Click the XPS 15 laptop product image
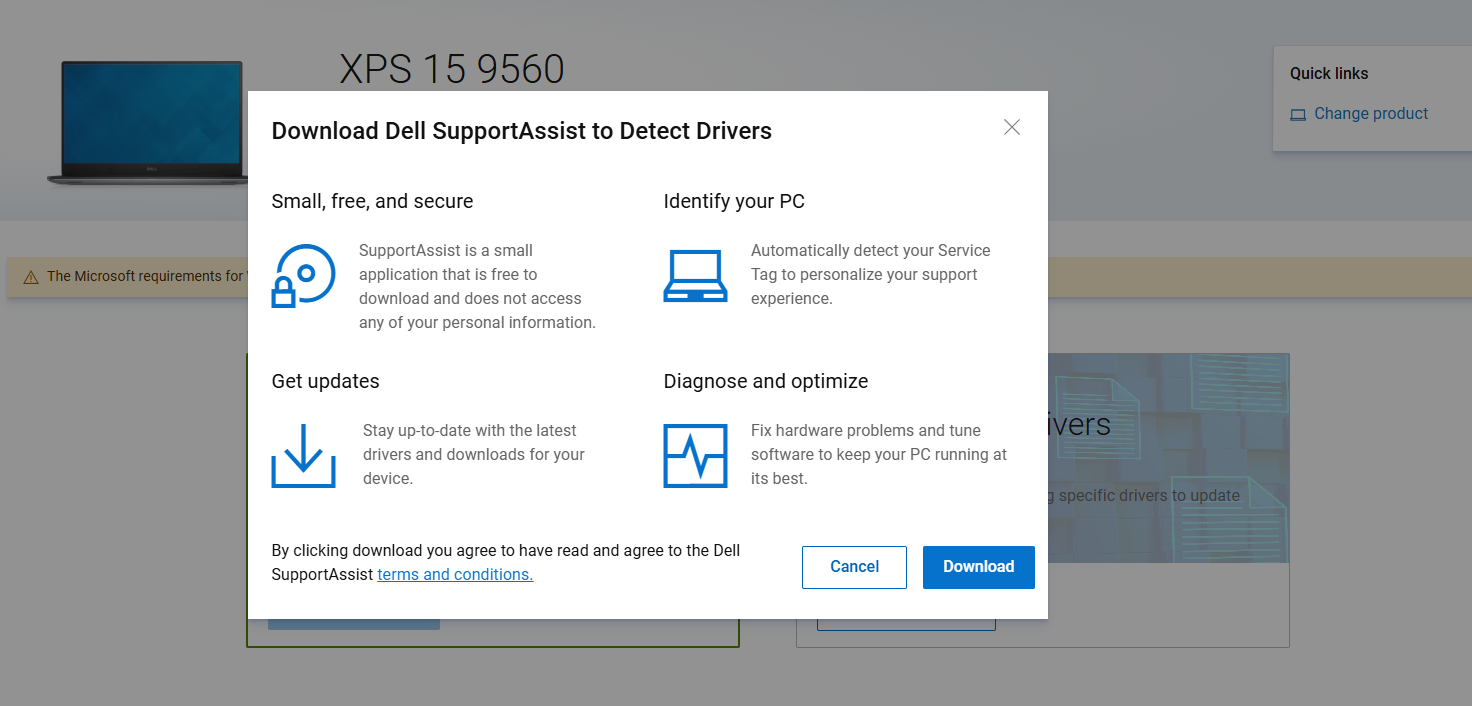The height and width of the screenshot is (706, 1472). [150, 122]
